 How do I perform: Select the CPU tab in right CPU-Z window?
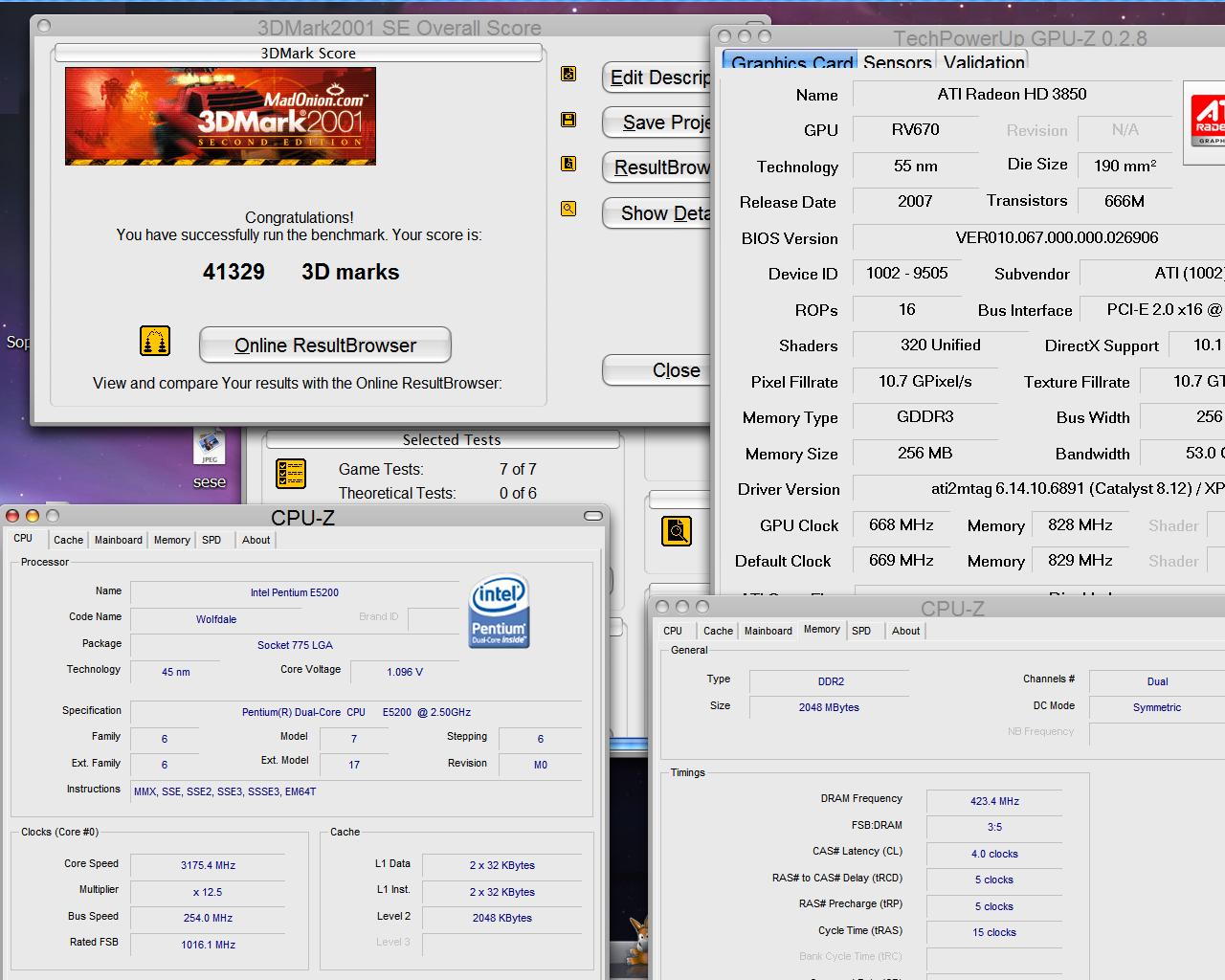(x=673, y=631)
